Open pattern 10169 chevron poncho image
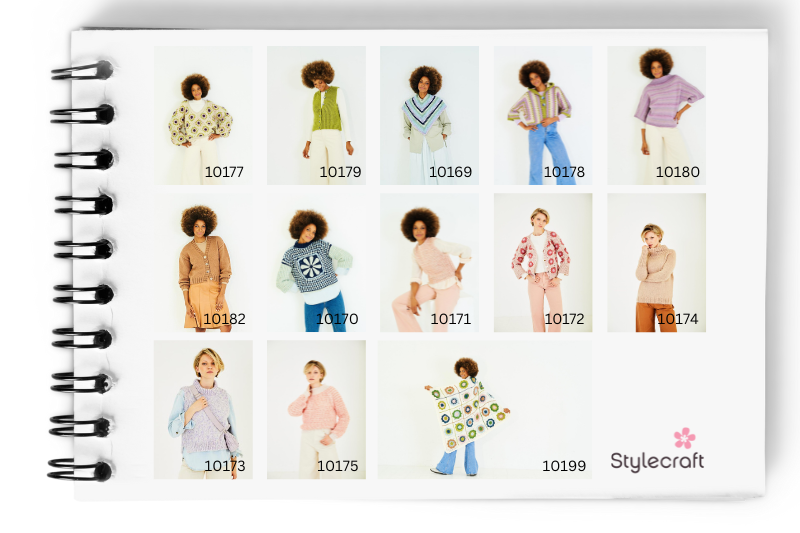This screenshot has width=800, height=533. pyautogui.click(x=429, y=115)
